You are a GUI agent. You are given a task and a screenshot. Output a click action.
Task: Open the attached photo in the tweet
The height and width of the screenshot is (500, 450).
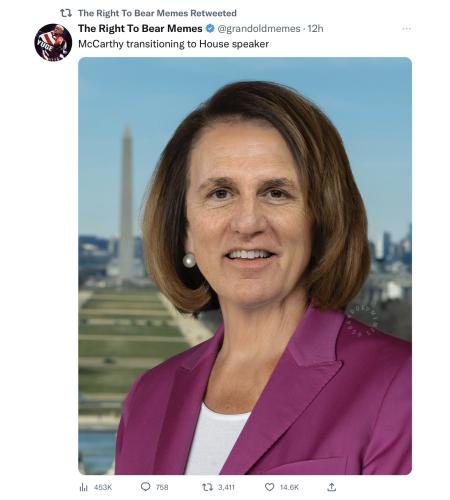point(245,266)
